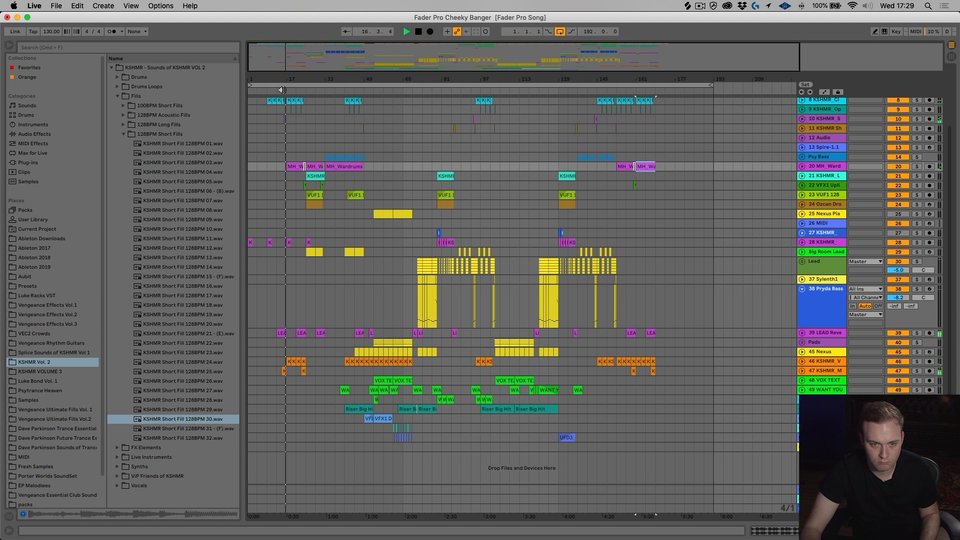Open Pryda Bass All Ins input dropdown
Viewport: 960px width, 540px height.
pos(866,288)
